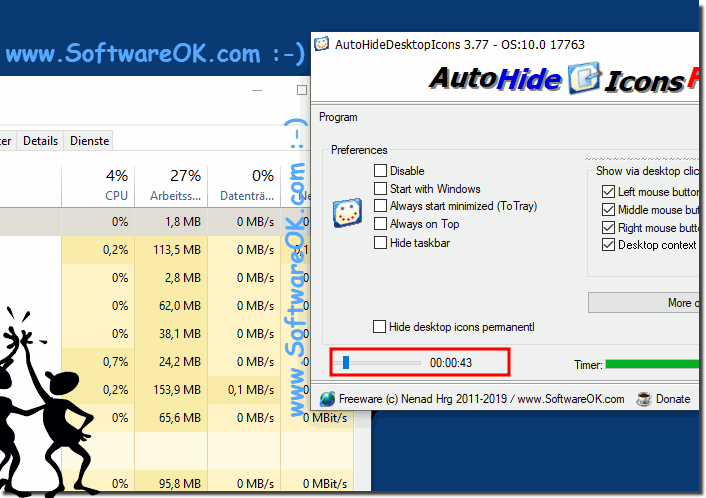
Task: Uncheck Right mouse button option
Action: pos(608,227)
